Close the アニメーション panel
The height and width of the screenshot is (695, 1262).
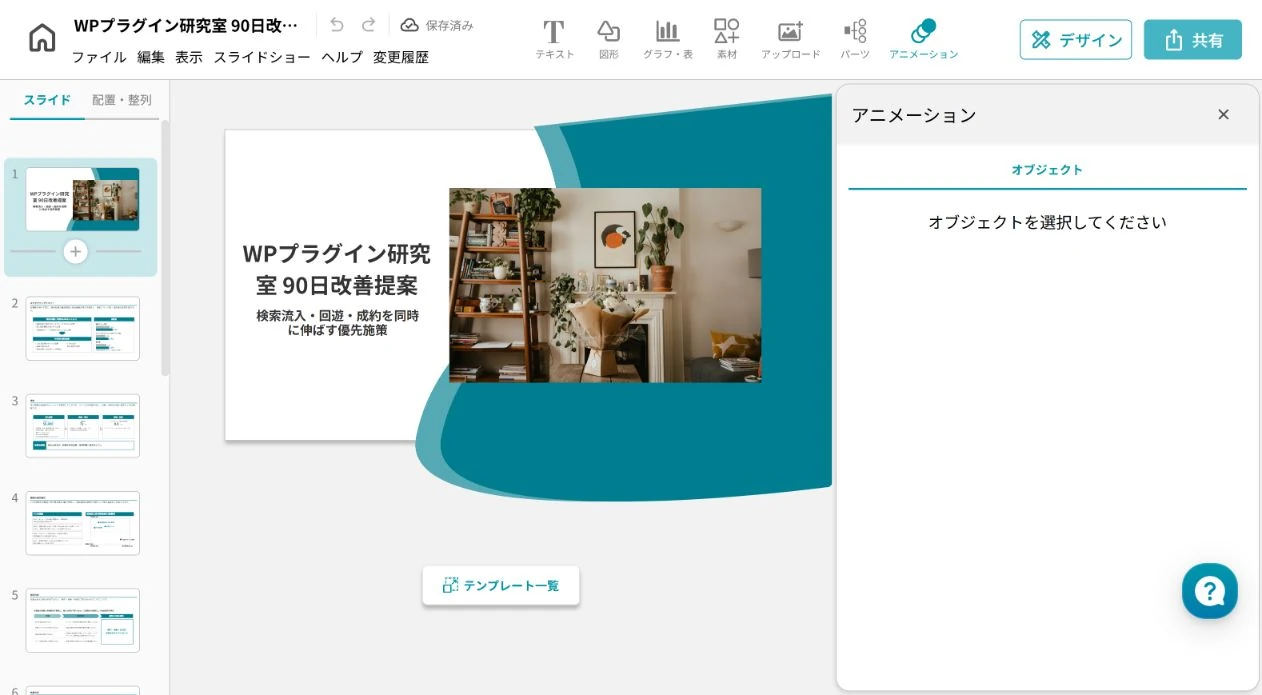pyautogui.click(x=1223, y=115)
